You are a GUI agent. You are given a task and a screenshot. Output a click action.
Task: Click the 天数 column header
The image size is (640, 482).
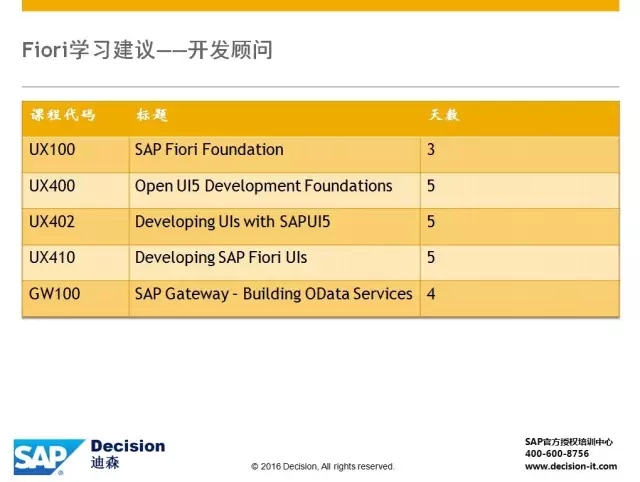point(443,115)
